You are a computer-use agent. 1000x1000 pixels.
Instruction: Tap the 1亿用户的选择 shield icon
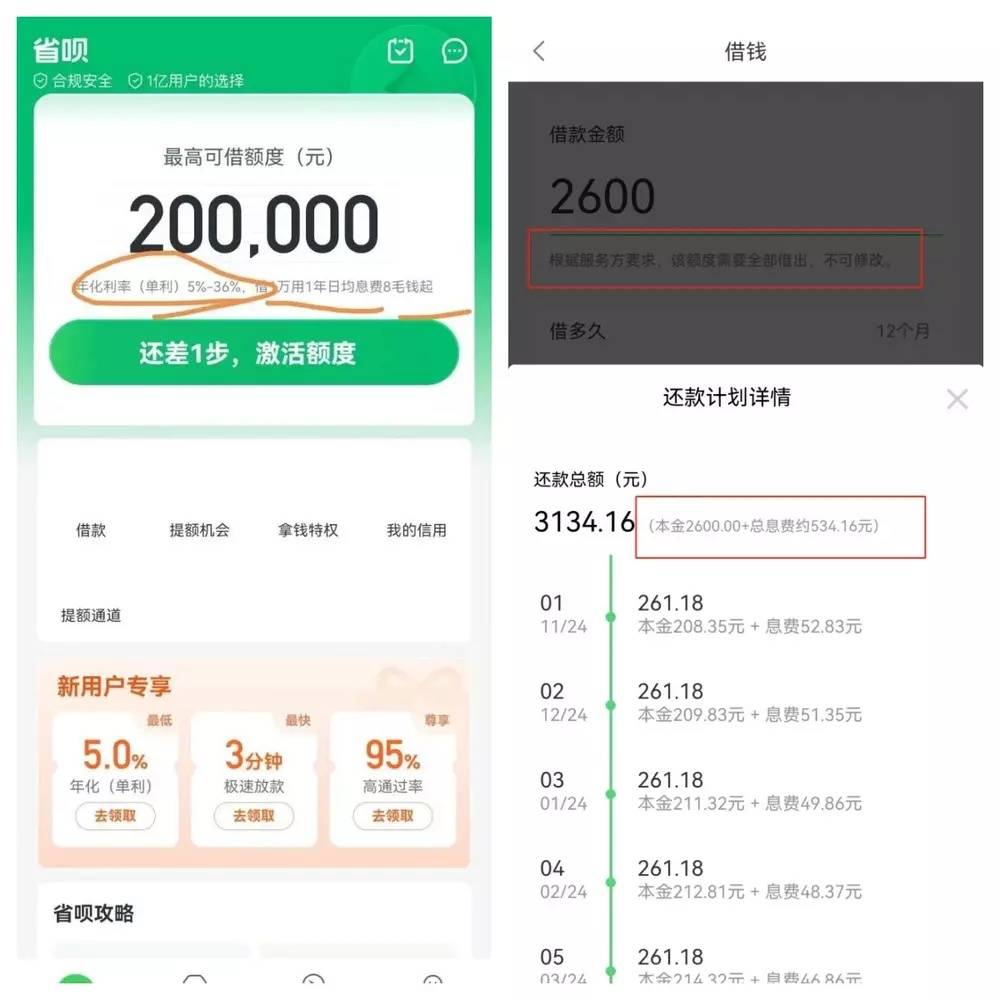point(135,81)
